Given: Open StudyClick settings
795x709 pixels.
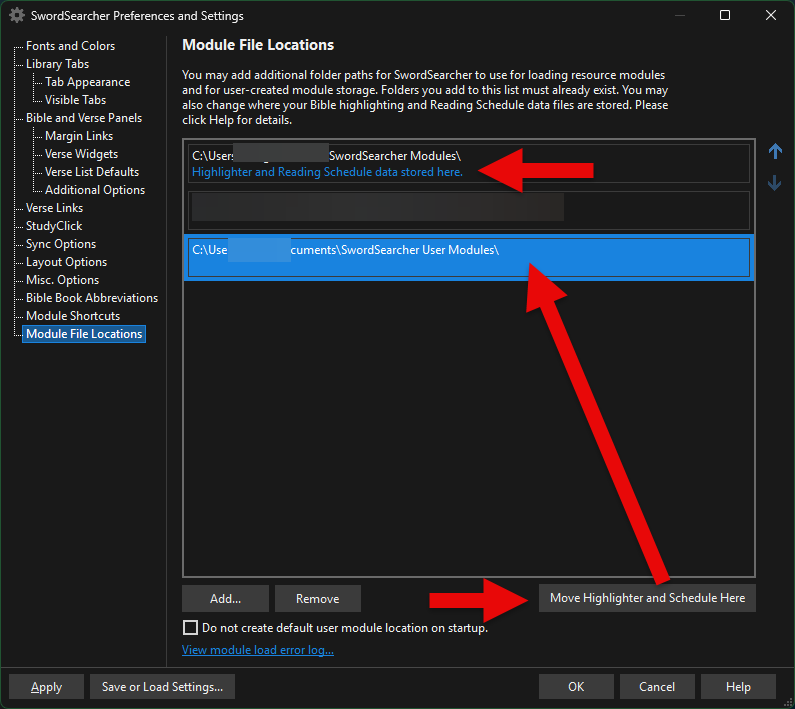Looking at the screenshot, I should [x=54, y=226].
